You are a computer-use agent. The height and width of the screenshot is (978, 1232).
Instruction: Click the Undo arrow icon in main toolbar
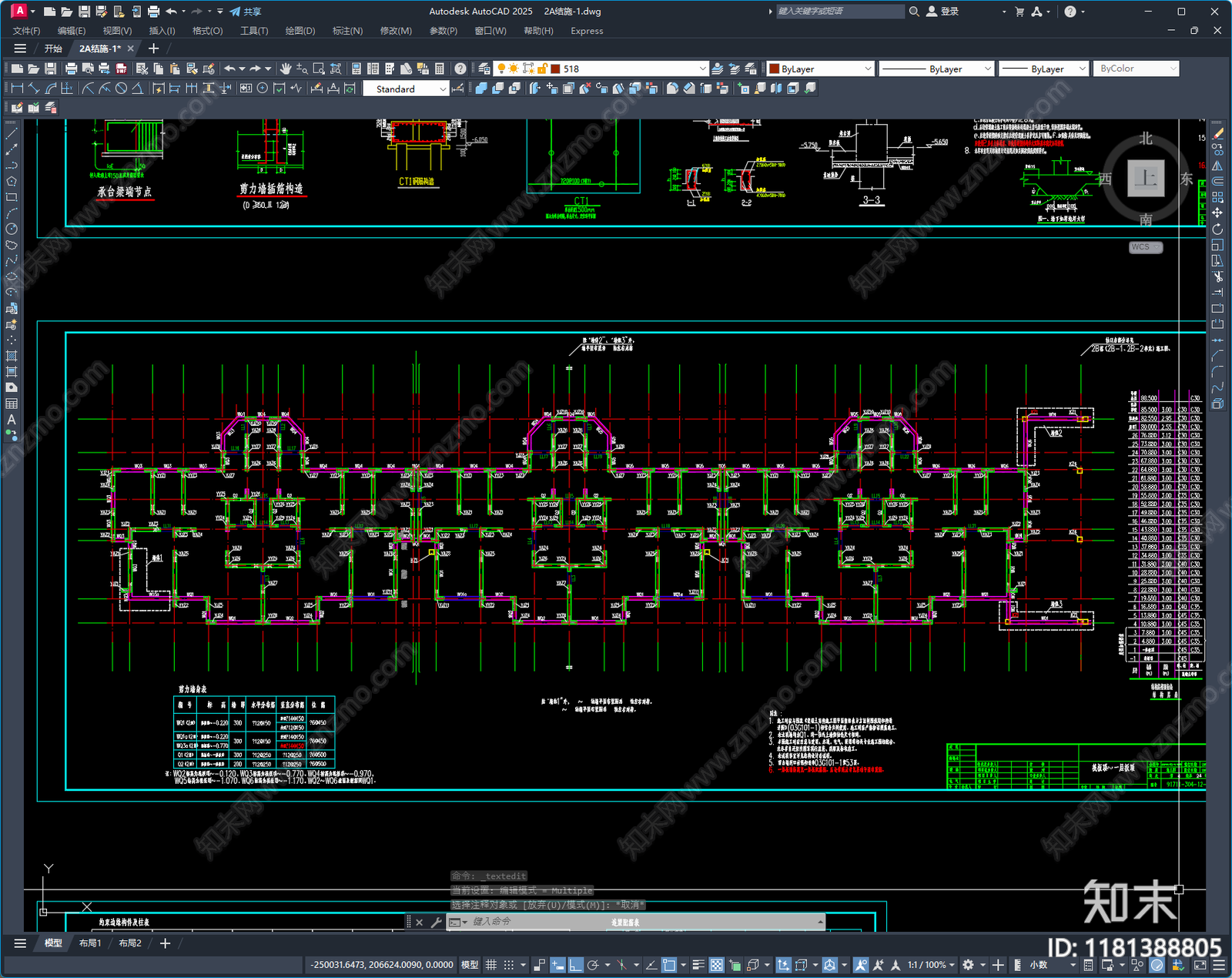(229, 69)
